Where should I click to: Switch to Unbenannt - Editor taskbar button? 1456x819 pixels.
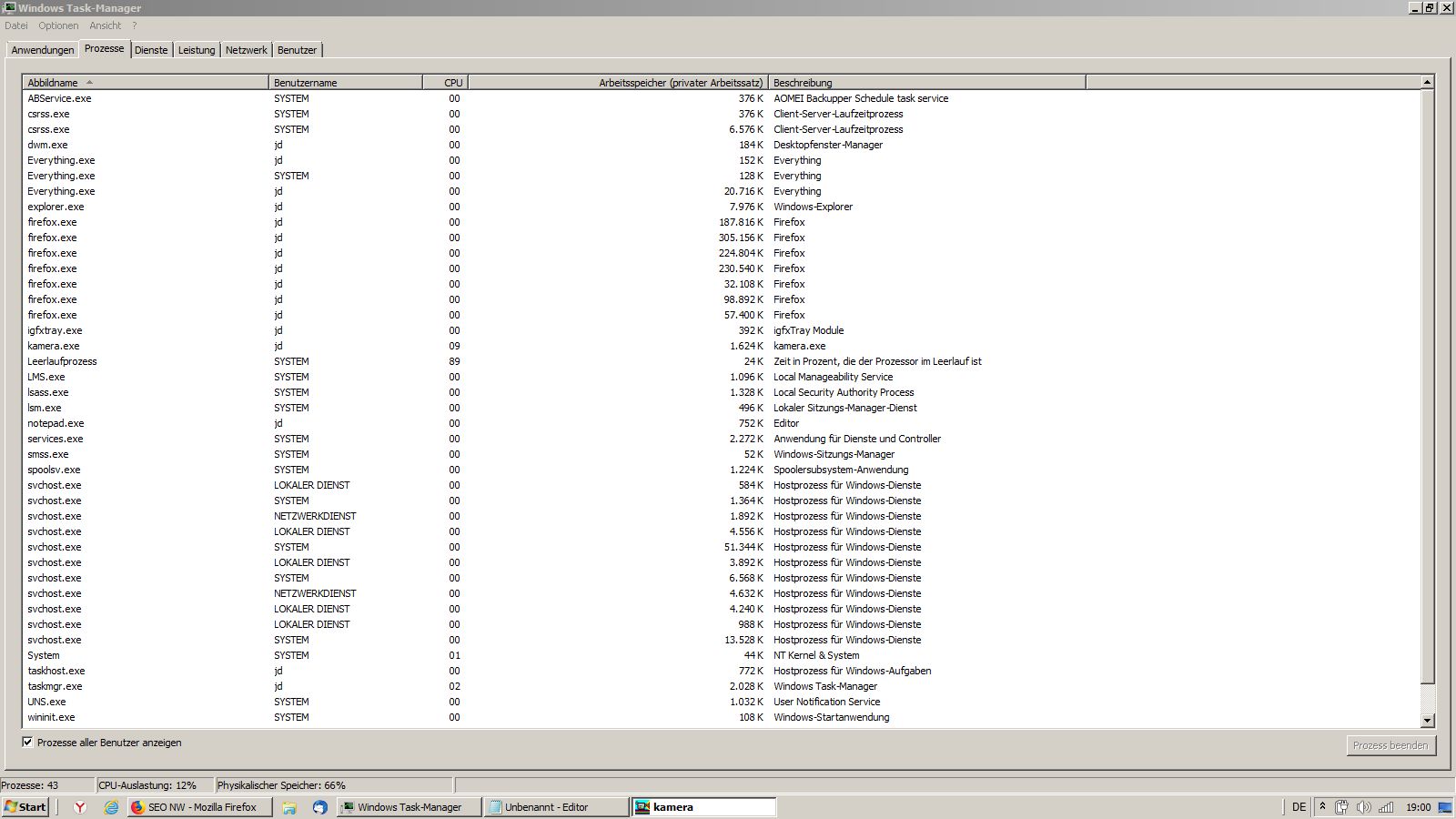[557, 807]
